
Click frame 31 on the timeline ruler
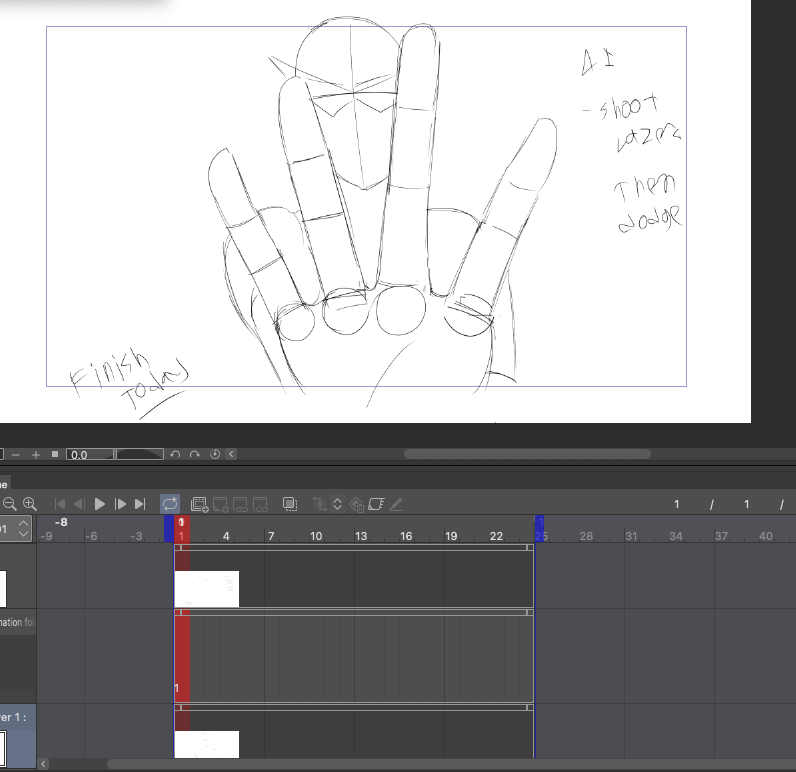(631, 536)
